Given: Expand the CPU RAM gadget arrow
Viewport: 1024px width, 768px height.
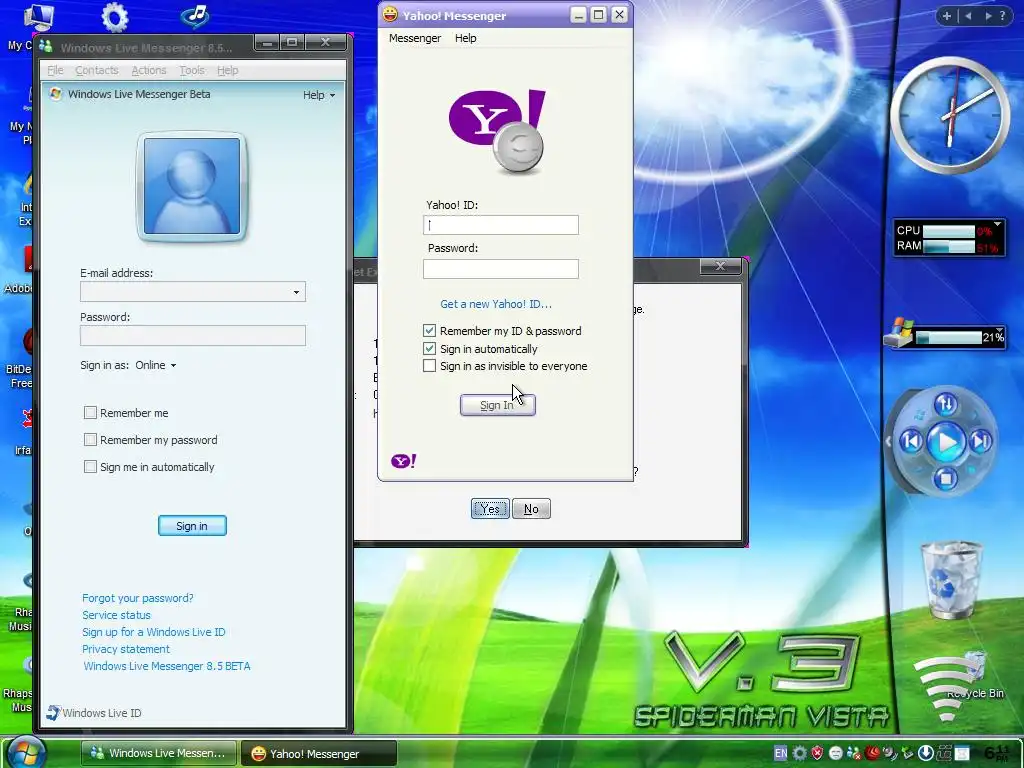Looking at the screenshot, I should point(997,225).
